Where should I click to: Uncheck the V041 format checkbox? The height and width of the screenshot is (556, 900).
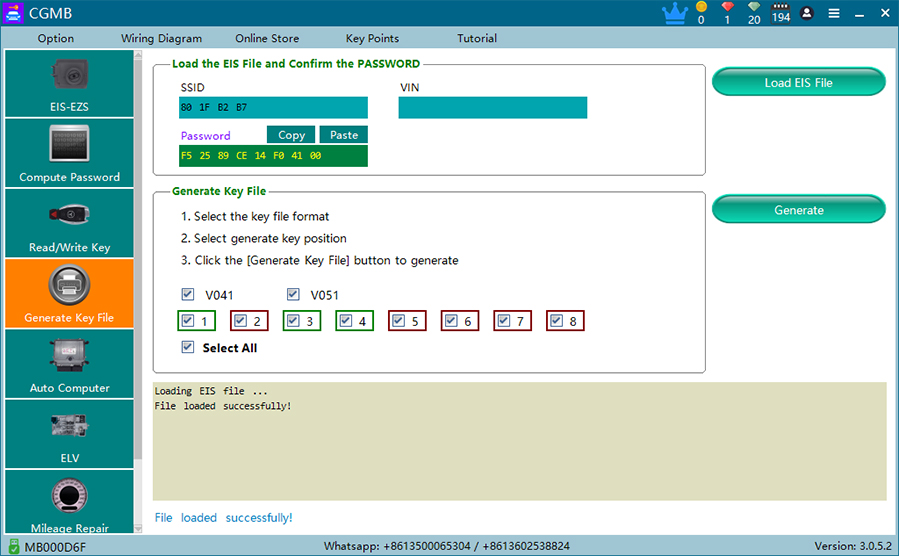click(x=188, y=295)
